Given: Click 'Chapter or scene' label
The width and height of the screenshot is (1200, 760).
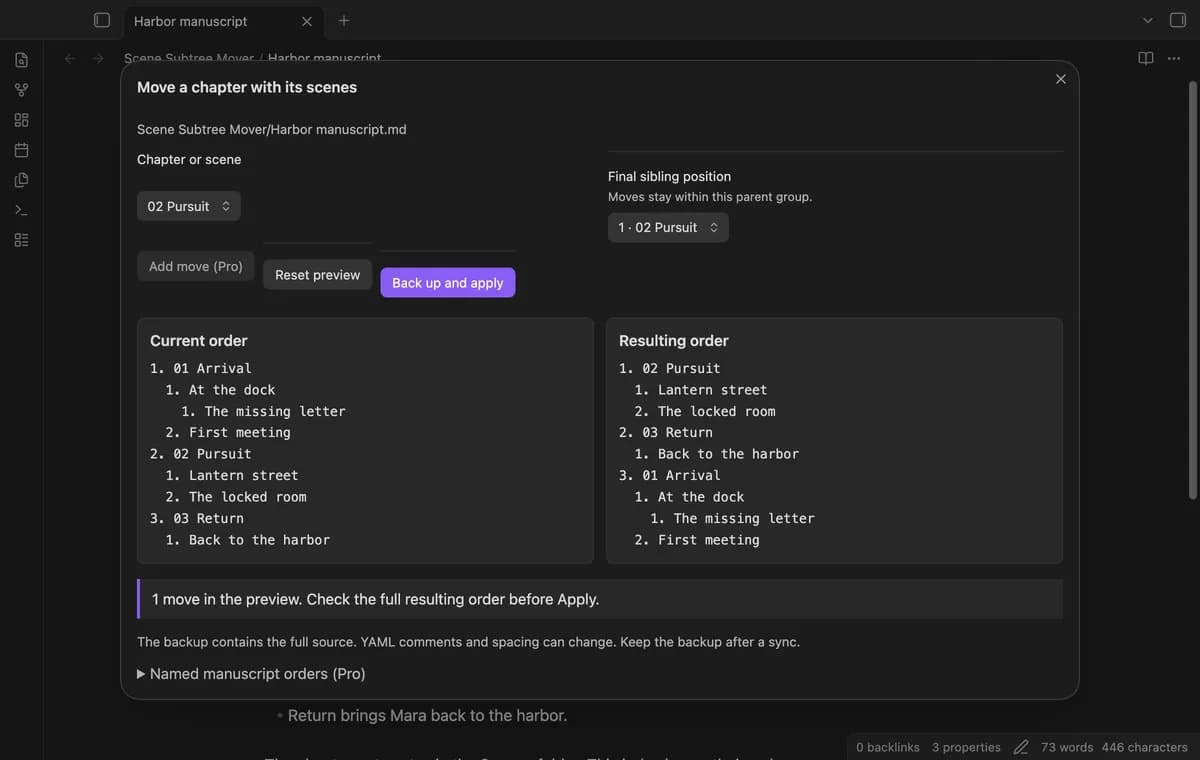Looking at the screenshot, I should (189, 159).
